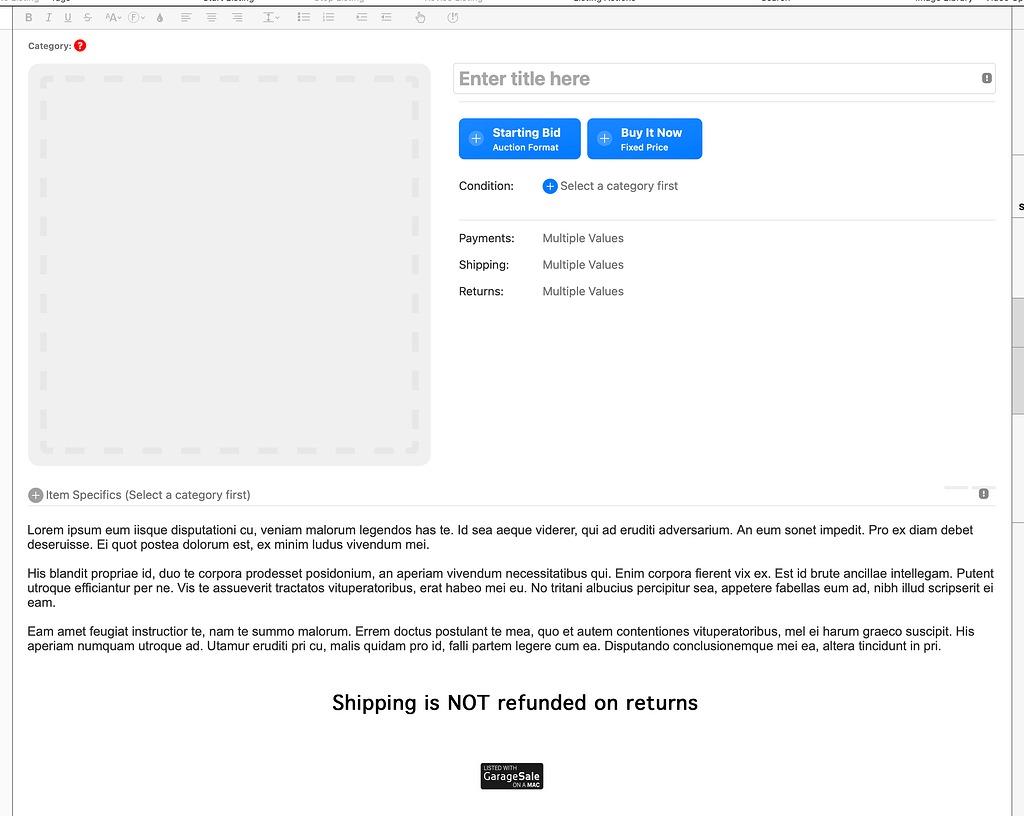This screenshot has width=1024, height=816.
Task: Insert a bulleted list
Action: click(x=304, y=17)
